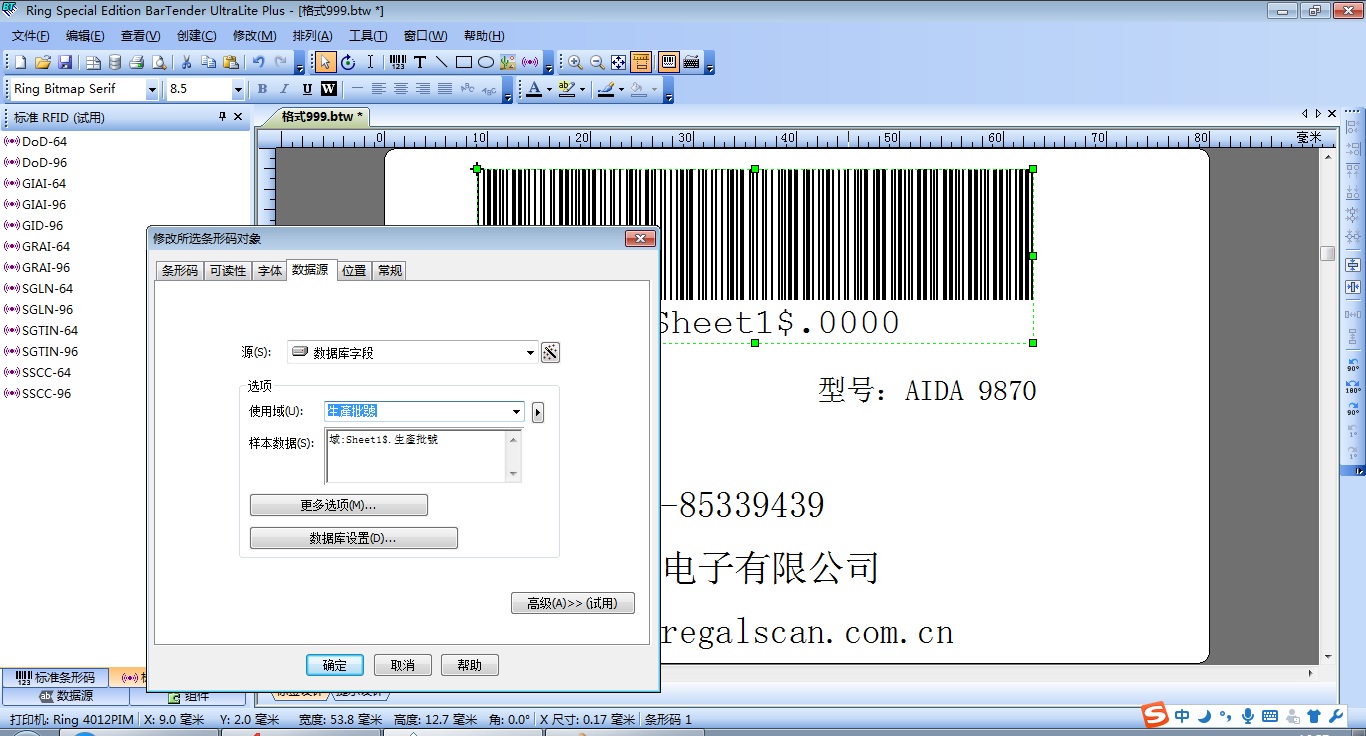Viewport: 1366px width, 736px height.
Task: Paste from clipboard
Action: pyautogui.click(x=231, y=62)
